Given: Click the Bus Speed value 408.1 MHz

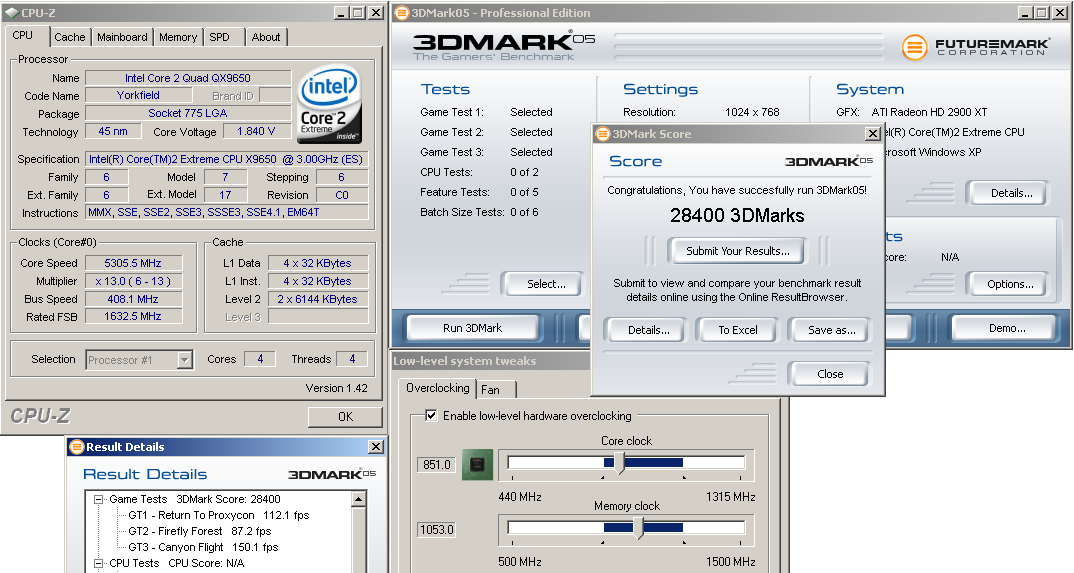Looking at the screenshot, I should (133, 299).
